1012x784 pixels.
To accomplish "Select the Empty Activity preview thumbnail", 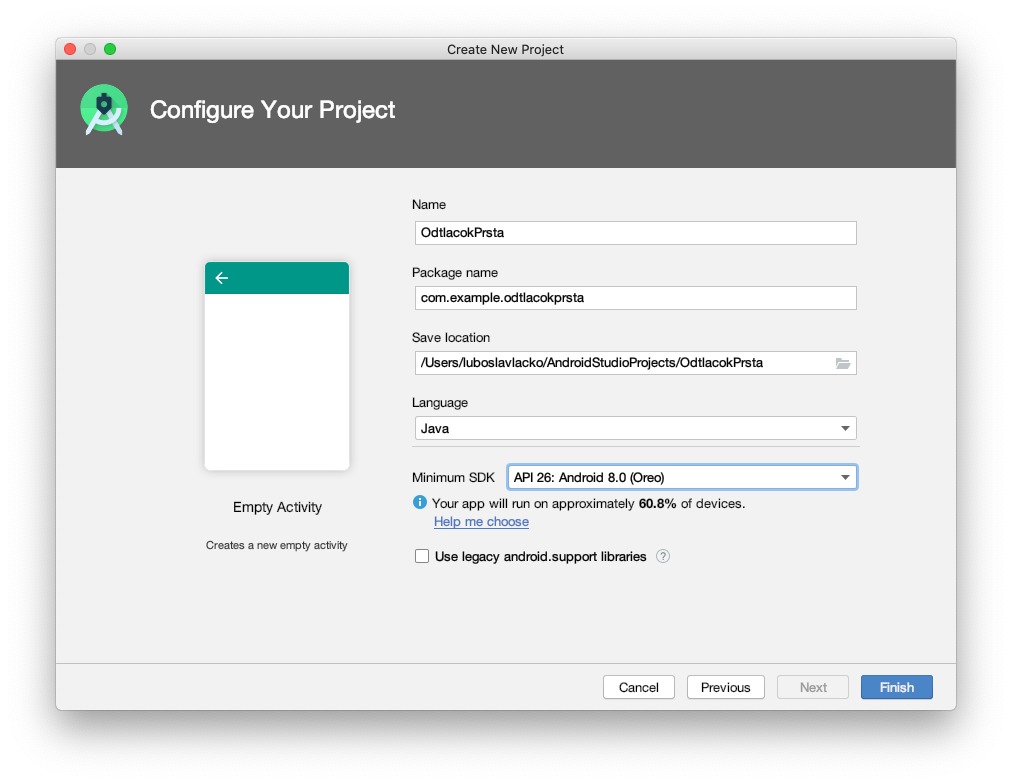I will point(277,366).
